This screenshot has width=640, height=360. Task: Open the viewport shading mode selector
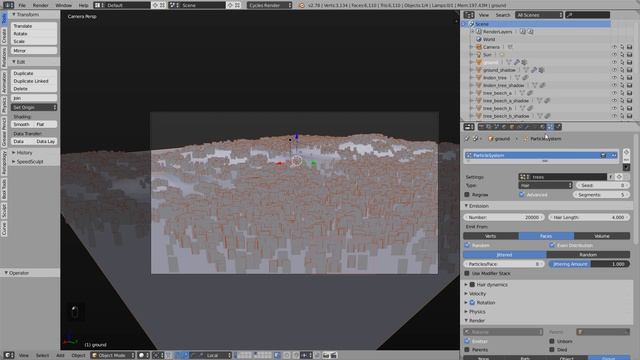(x=144, y=356)
